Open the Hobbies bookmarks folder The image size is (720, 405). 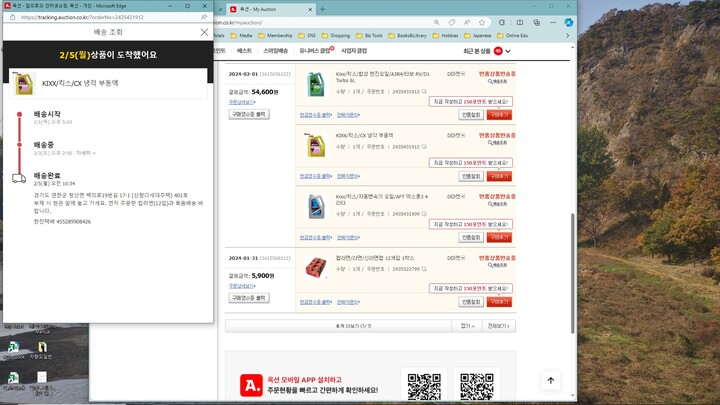click(x=445, y=35)
